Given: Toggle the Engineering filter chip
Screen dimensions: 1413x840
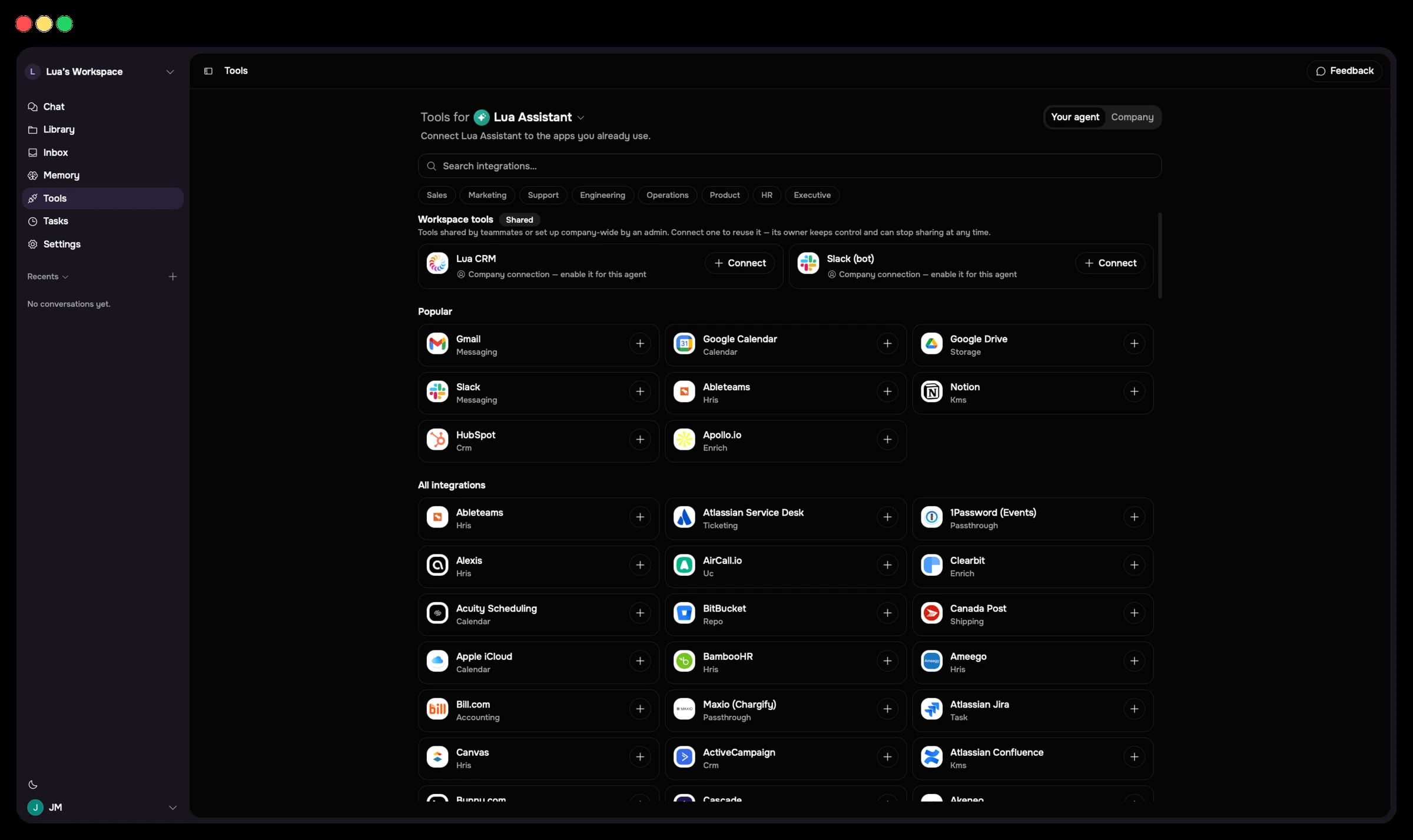Looking at the screenshot, I should pos(603,195).
